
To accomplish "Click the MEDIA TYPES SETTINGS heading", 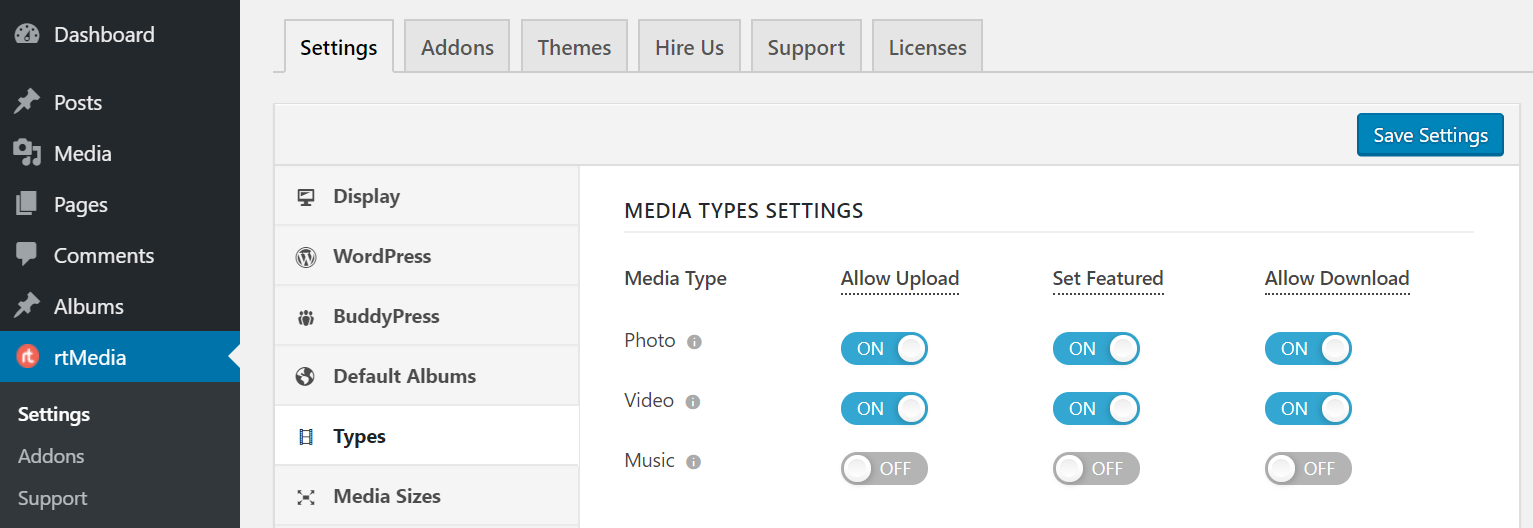I will [744, 211].
